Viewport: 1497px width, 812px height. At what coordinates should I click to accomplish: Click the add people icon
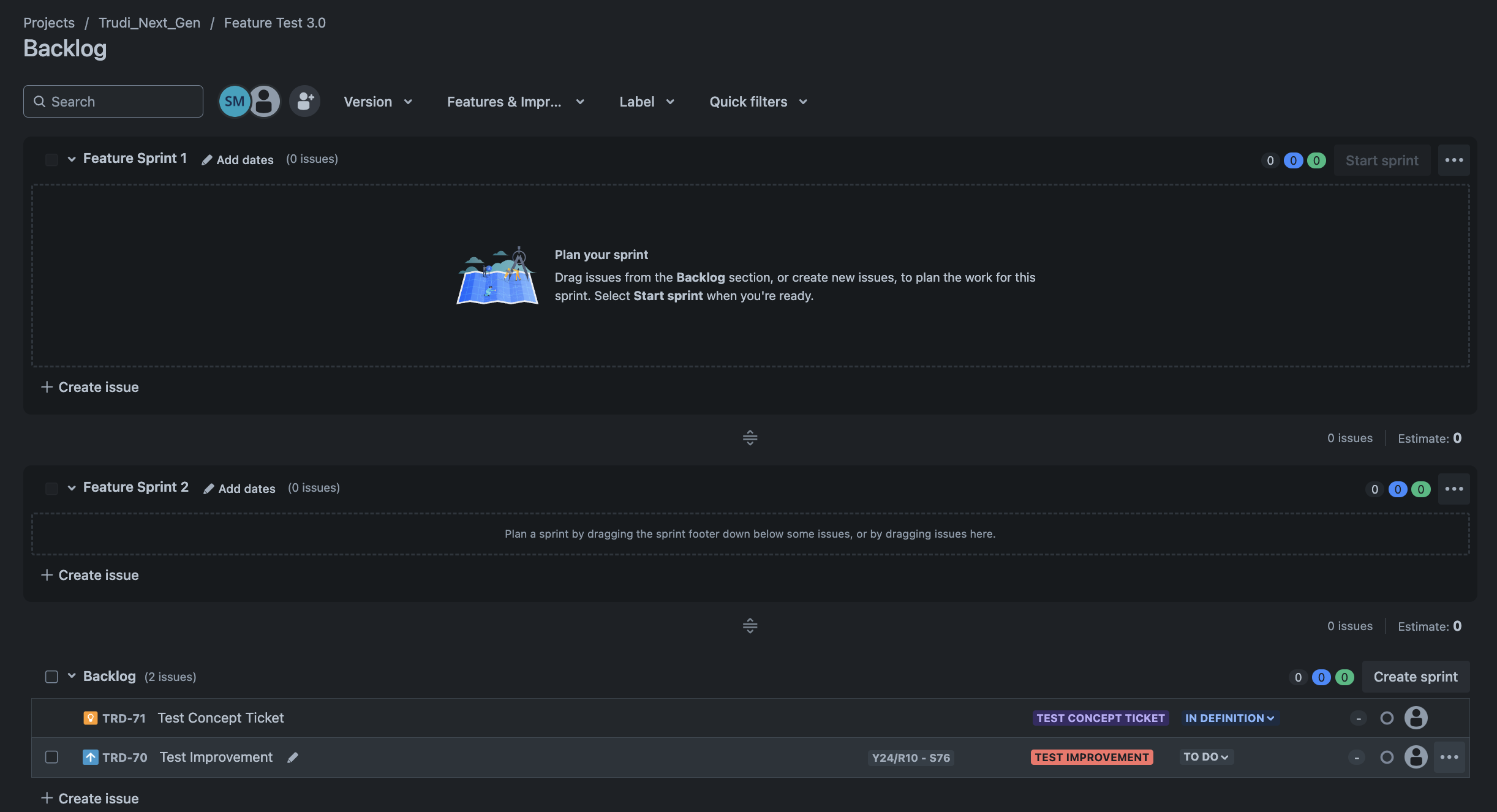pos(304,102)
